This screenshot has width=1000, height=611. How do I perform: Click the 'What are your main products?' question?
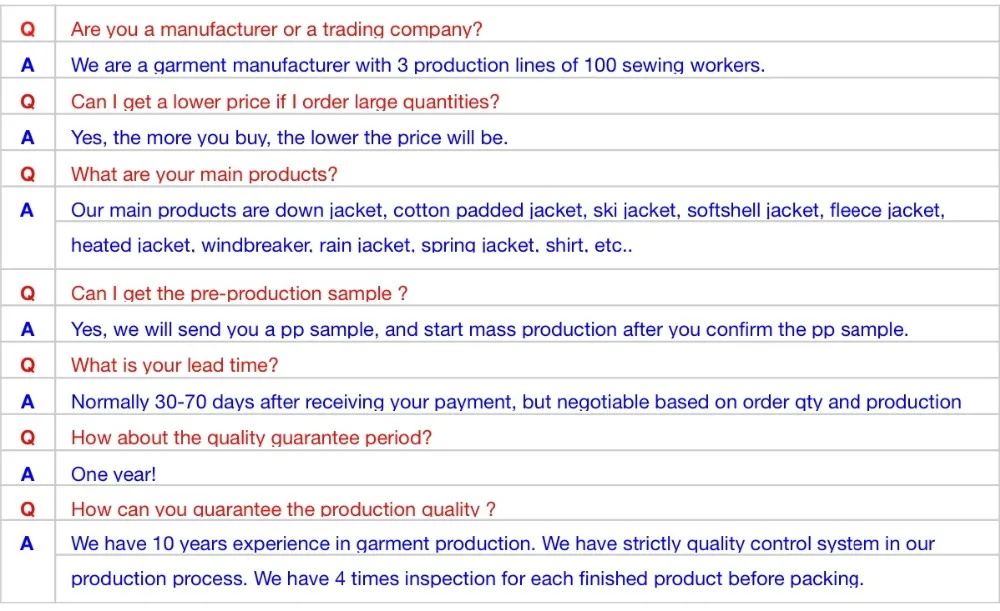tap(204, 174)
